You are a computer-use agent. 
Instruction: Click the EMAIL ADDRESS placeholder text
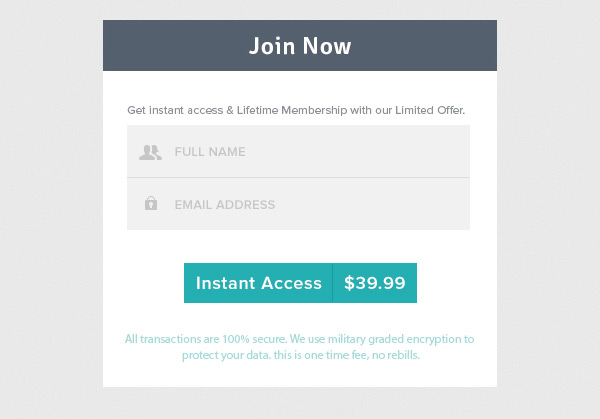[x=224, y=204]
